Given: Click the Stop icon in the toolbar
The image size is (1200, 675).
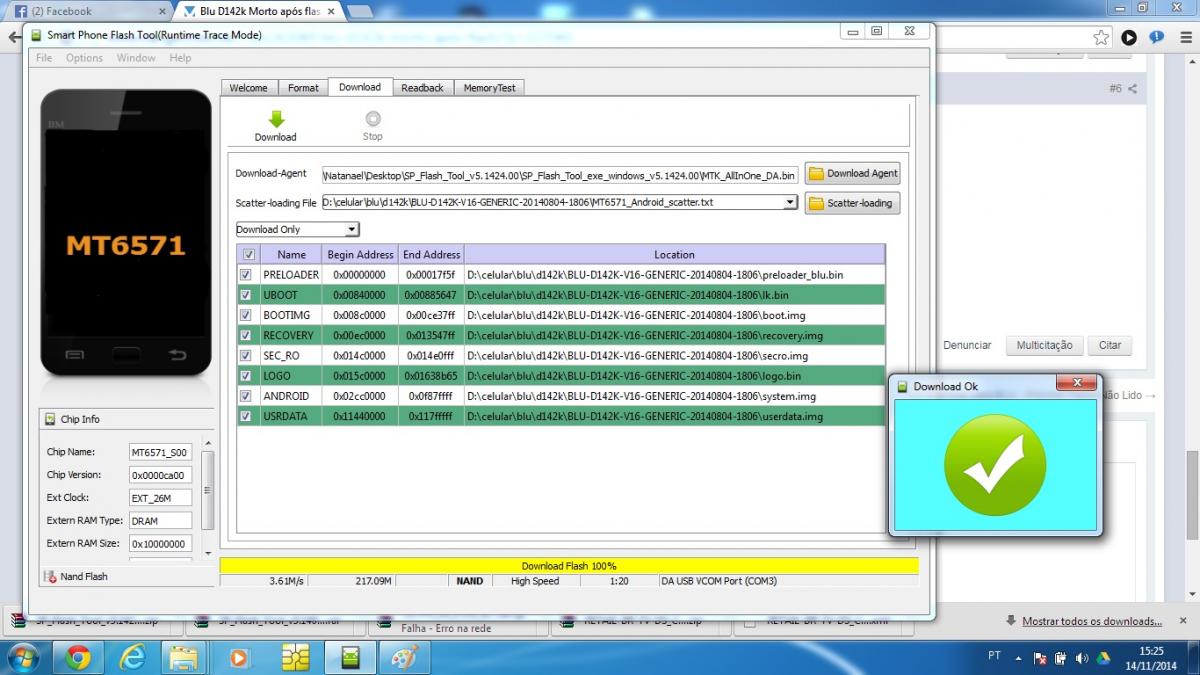Looking at the screenshot, I should point(373,118).
